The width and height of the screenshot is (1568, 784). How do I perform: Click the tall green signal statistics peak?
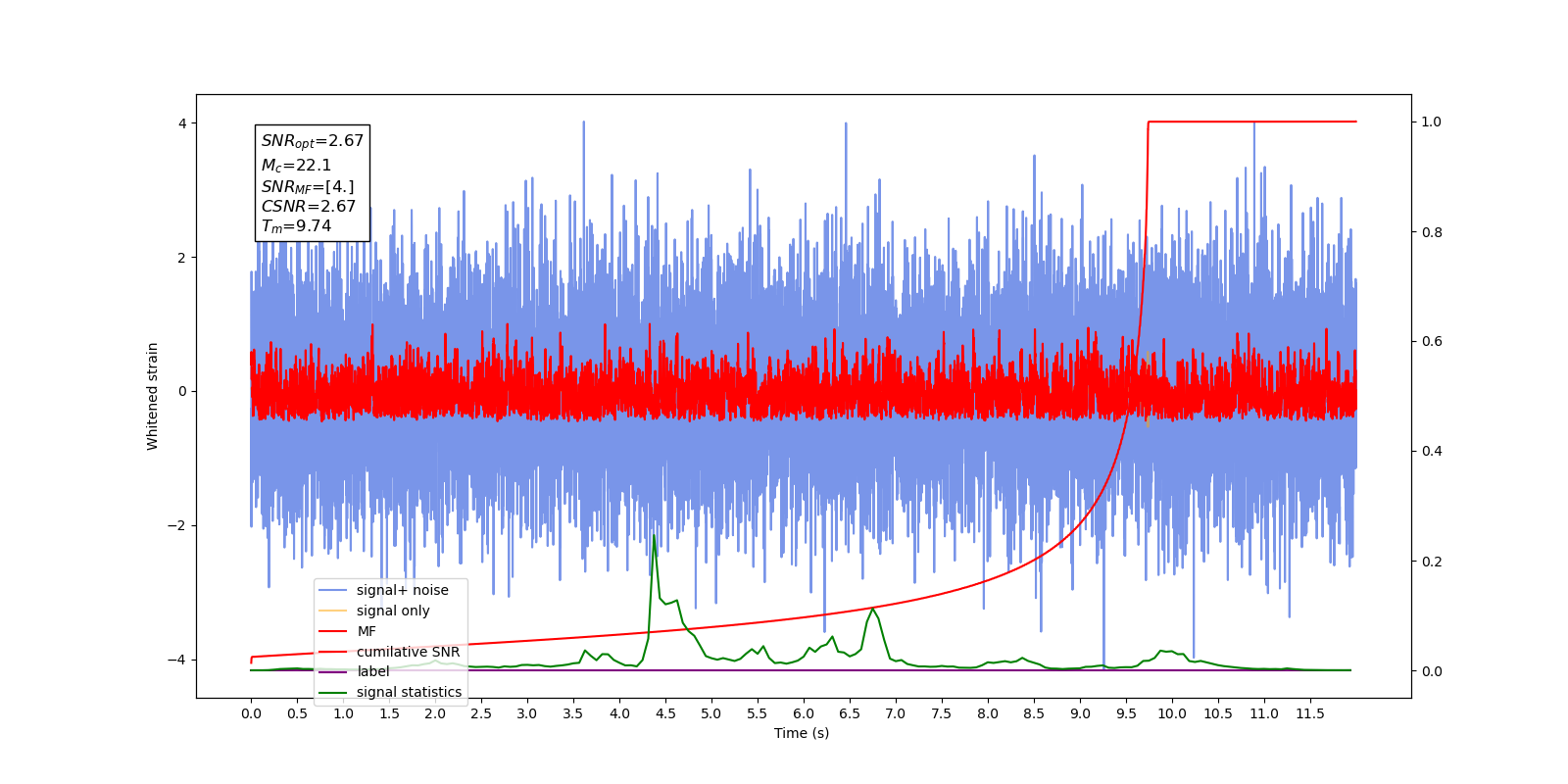tap(654, 537)
